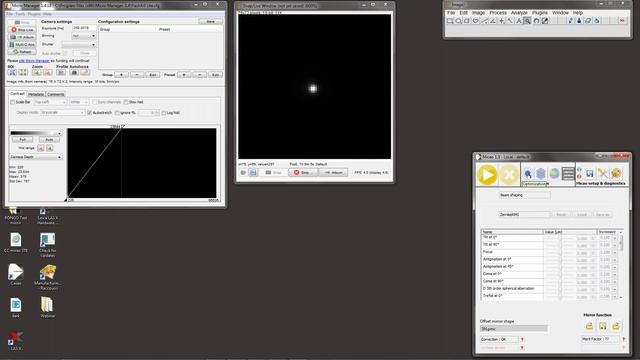Select the ImageJ Flood fill tool
The height and width of the screenshot is (360, 640).
tap(597, 20)
